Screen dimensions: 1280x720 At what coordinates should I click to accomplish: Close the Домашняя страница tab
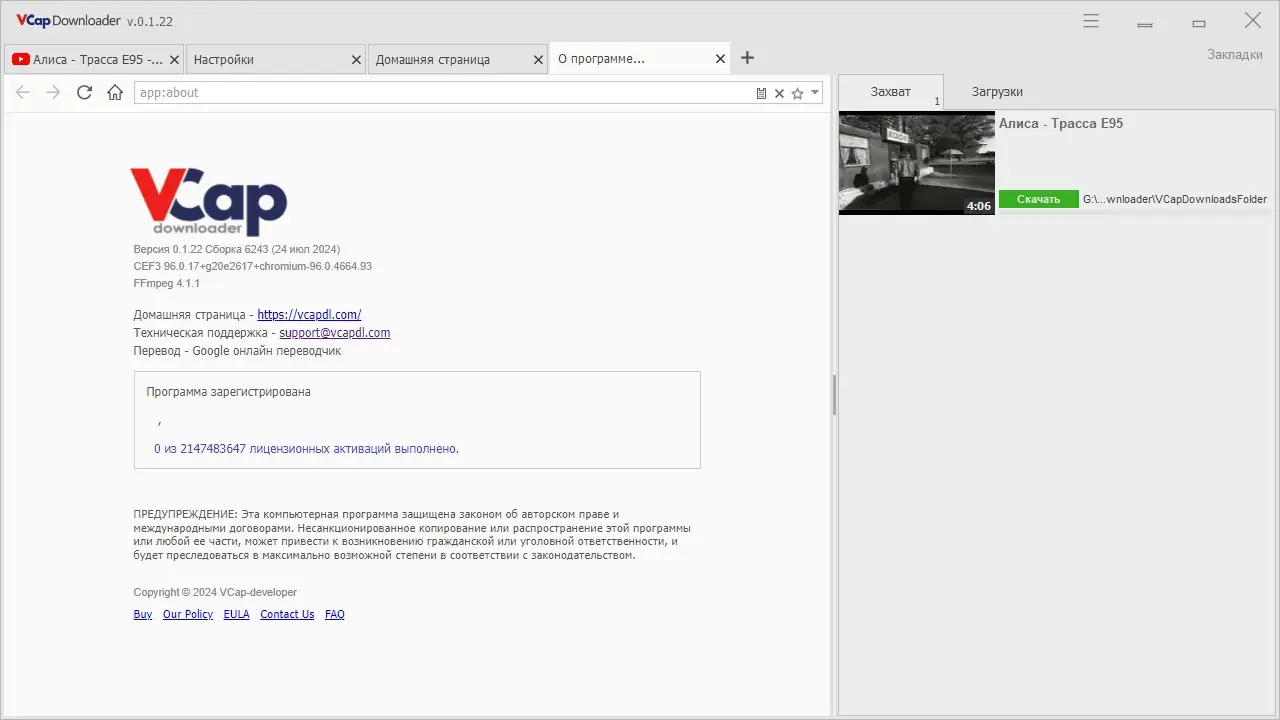[538, 59]
